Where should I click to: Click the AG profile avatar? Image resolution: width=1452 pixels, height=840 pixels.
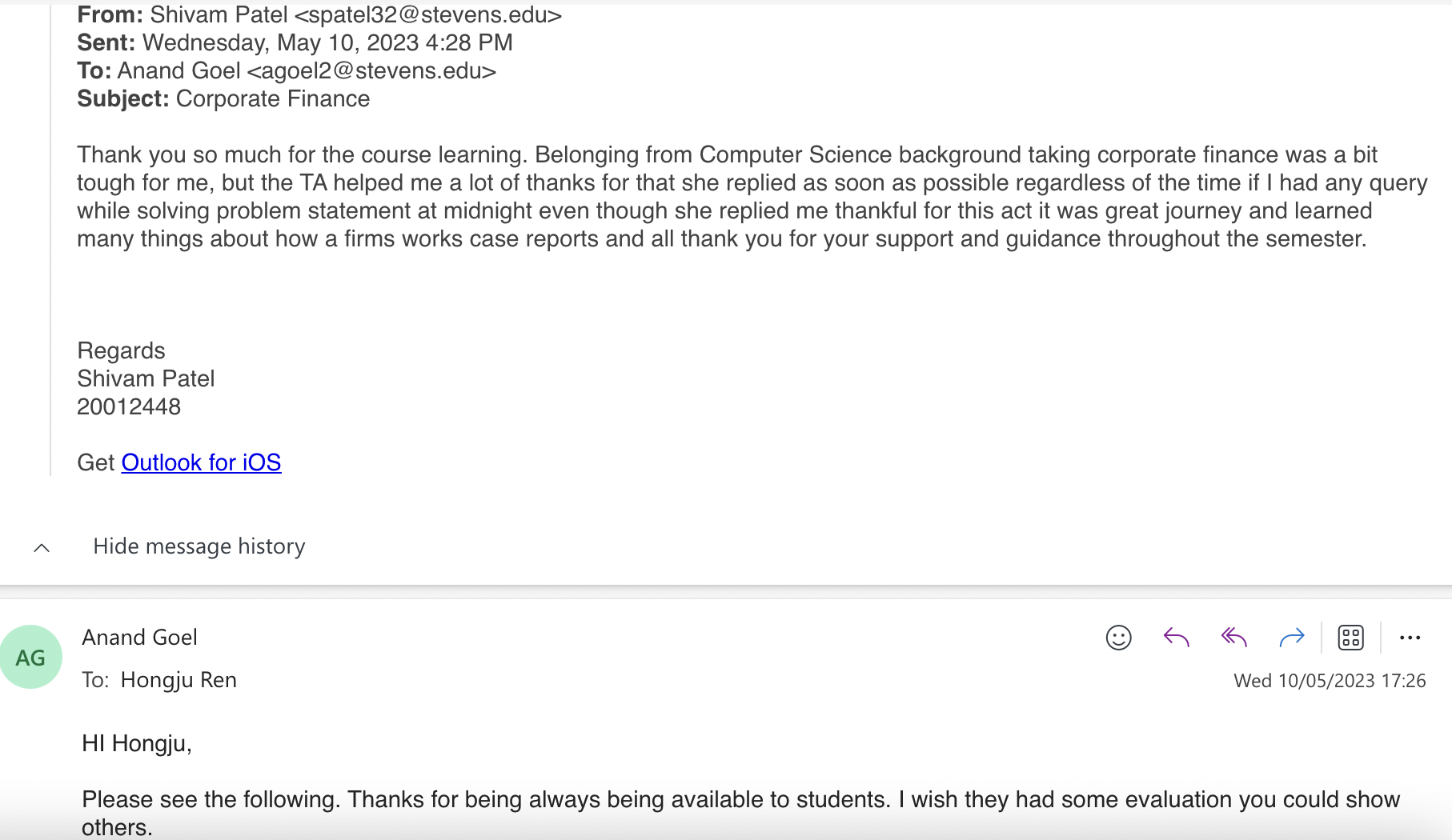click(x=30, y=658)
